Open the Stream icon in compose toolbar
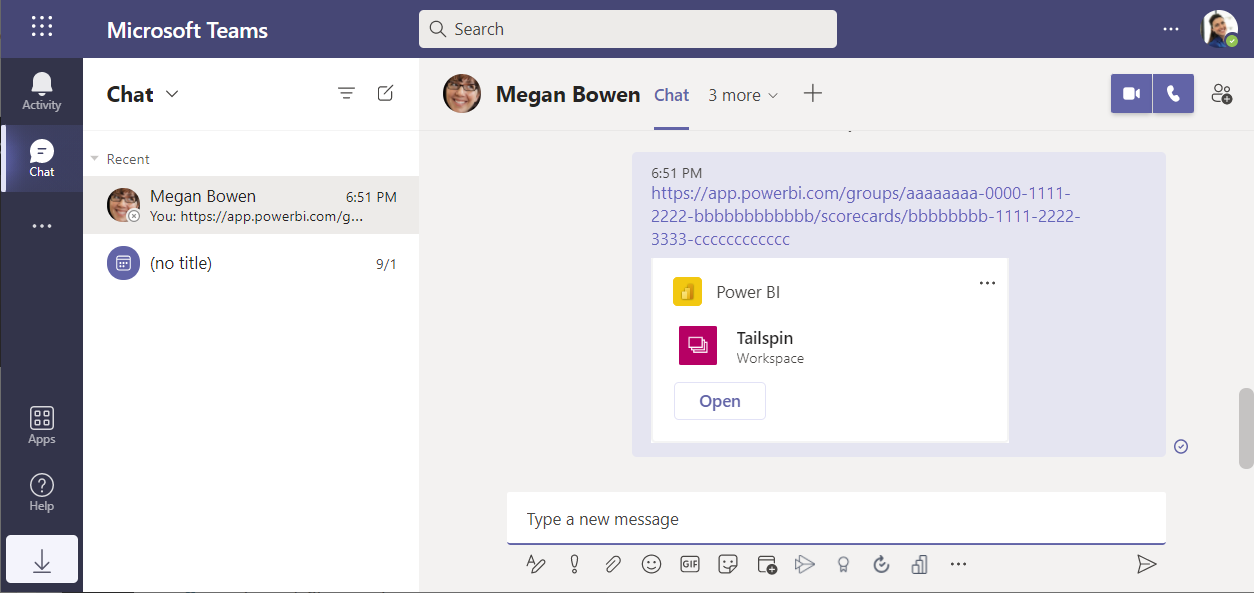The height and width of the screenshot is (593, 1254). click(x=805, y=564)
